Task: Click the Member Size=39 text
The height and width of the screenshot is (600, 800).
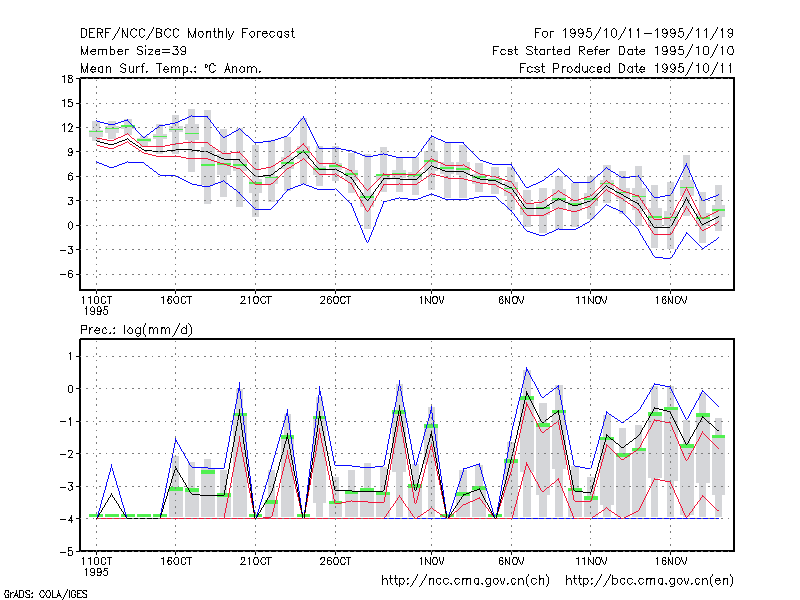Action: pos(133,51)
